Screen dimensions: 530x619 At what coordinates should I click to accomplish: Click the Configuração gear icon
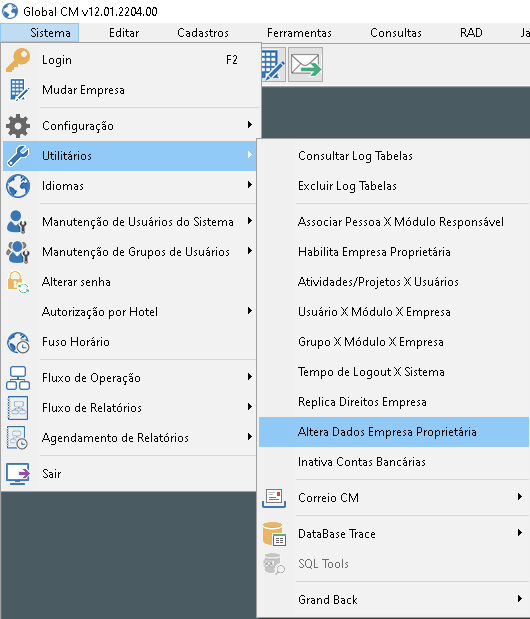(x=18, y=126)
